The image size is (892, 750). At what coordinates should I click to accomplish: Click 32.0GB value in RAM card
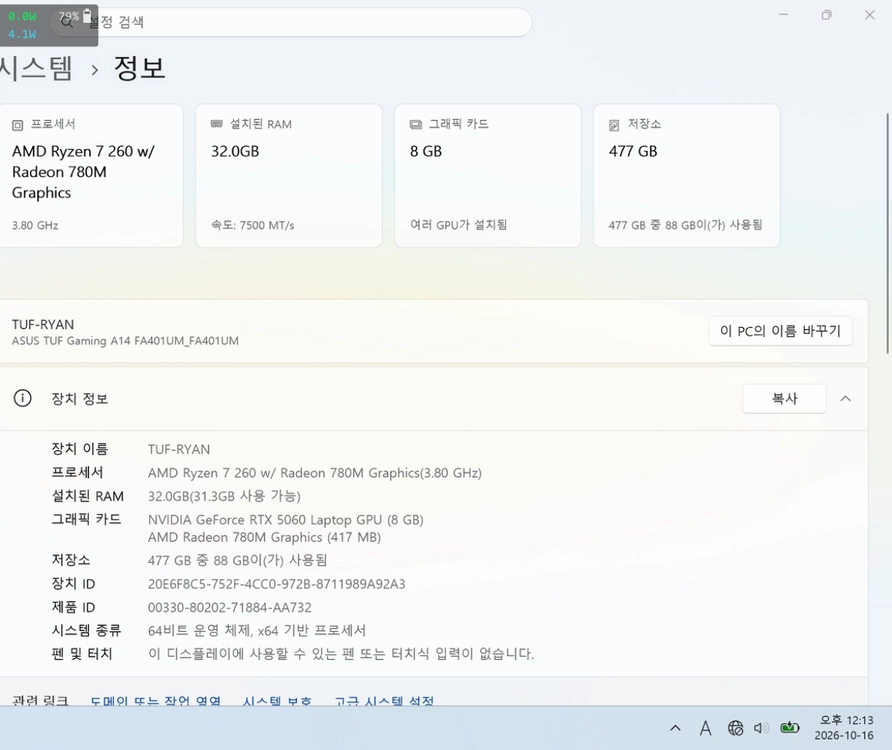(235, 151)
